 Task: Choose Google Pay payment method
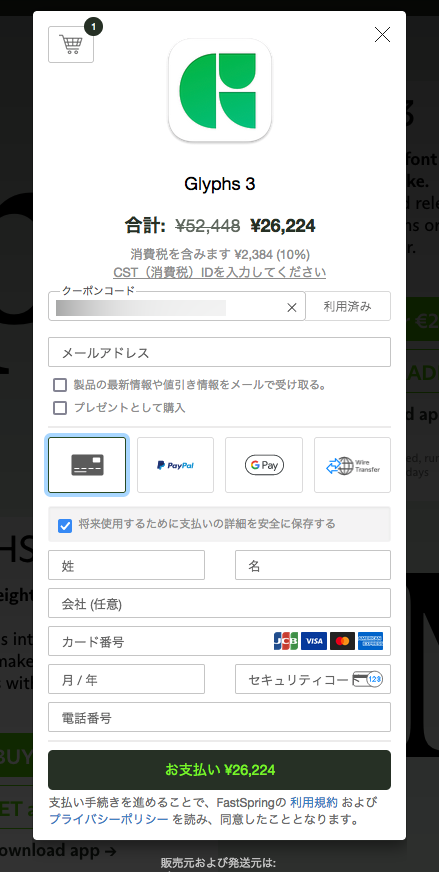[264, 465]
